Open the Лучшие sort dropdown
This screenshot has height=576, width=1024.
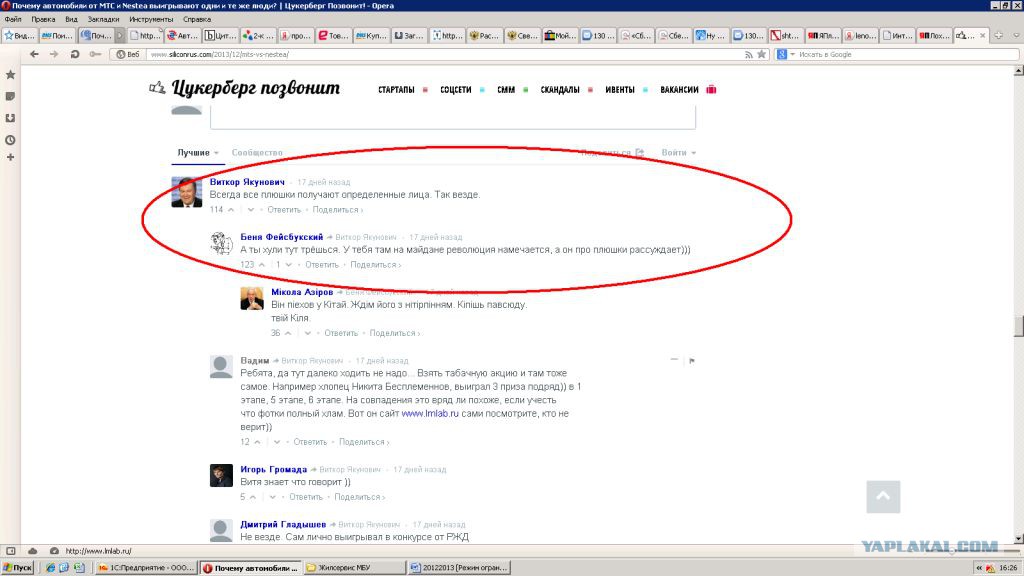198,153
